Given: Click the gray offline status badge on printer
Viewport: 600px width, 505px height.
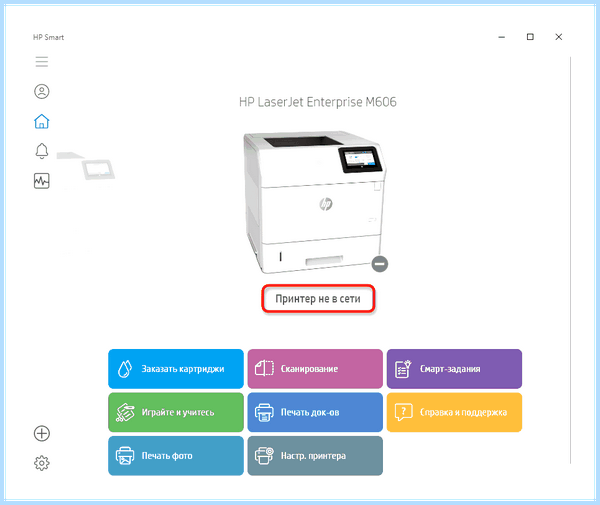Looking at the screenshot, I should [x=380, y=264].
